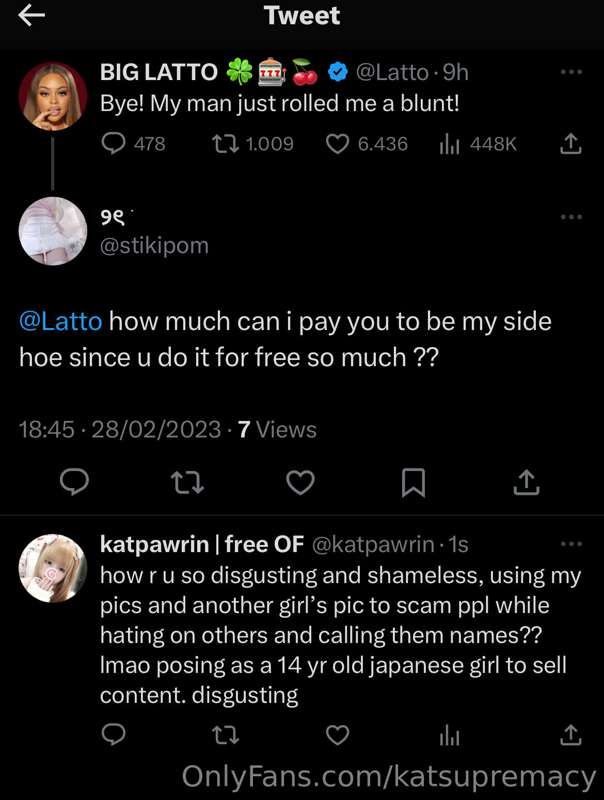Reply to the @stikipom tweet
This screenshot has width=604, height=800.
(x=74, y=482)
